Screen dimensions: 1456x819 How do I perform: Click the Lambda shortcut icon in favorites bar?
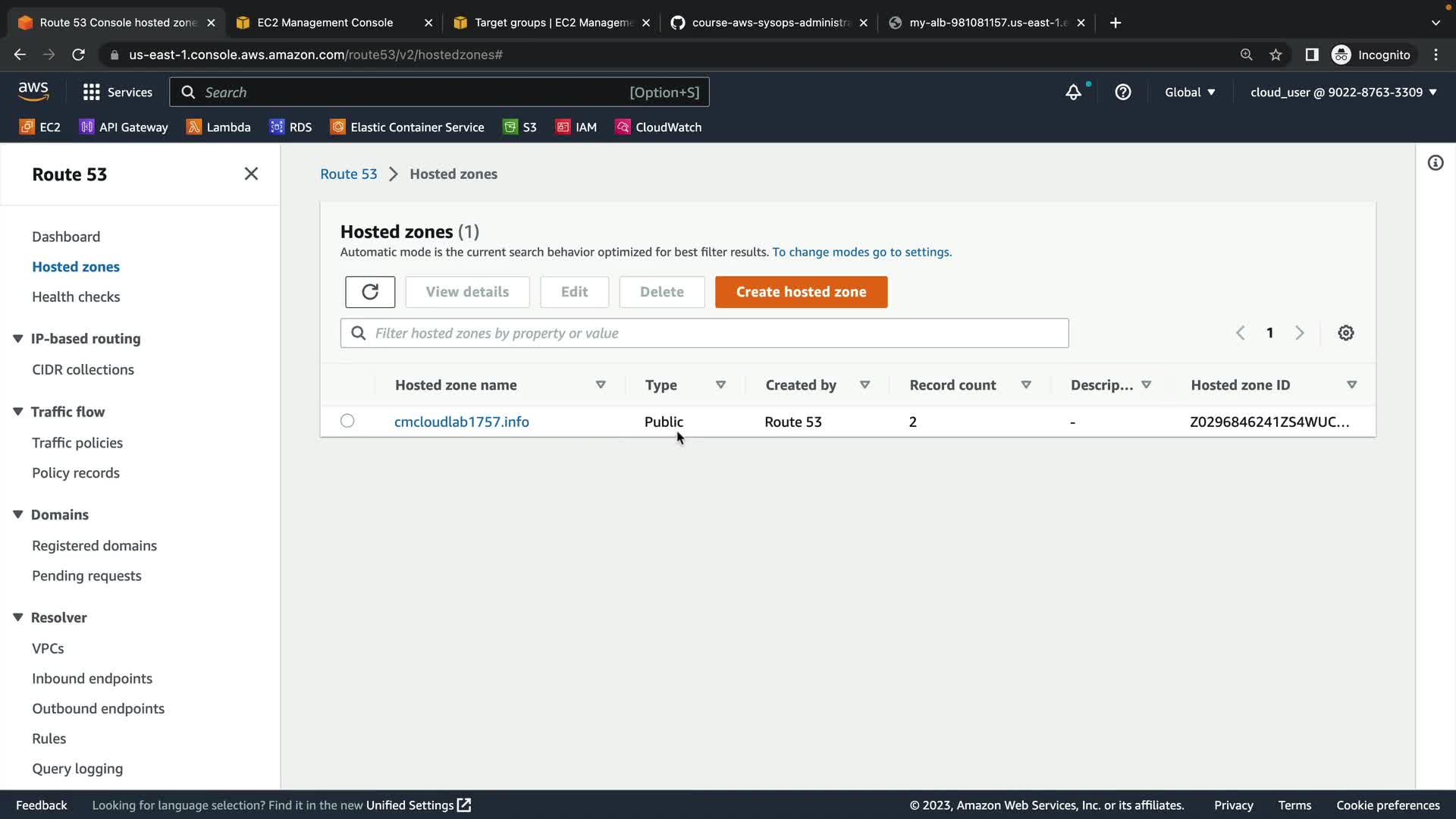click(194, 127)
